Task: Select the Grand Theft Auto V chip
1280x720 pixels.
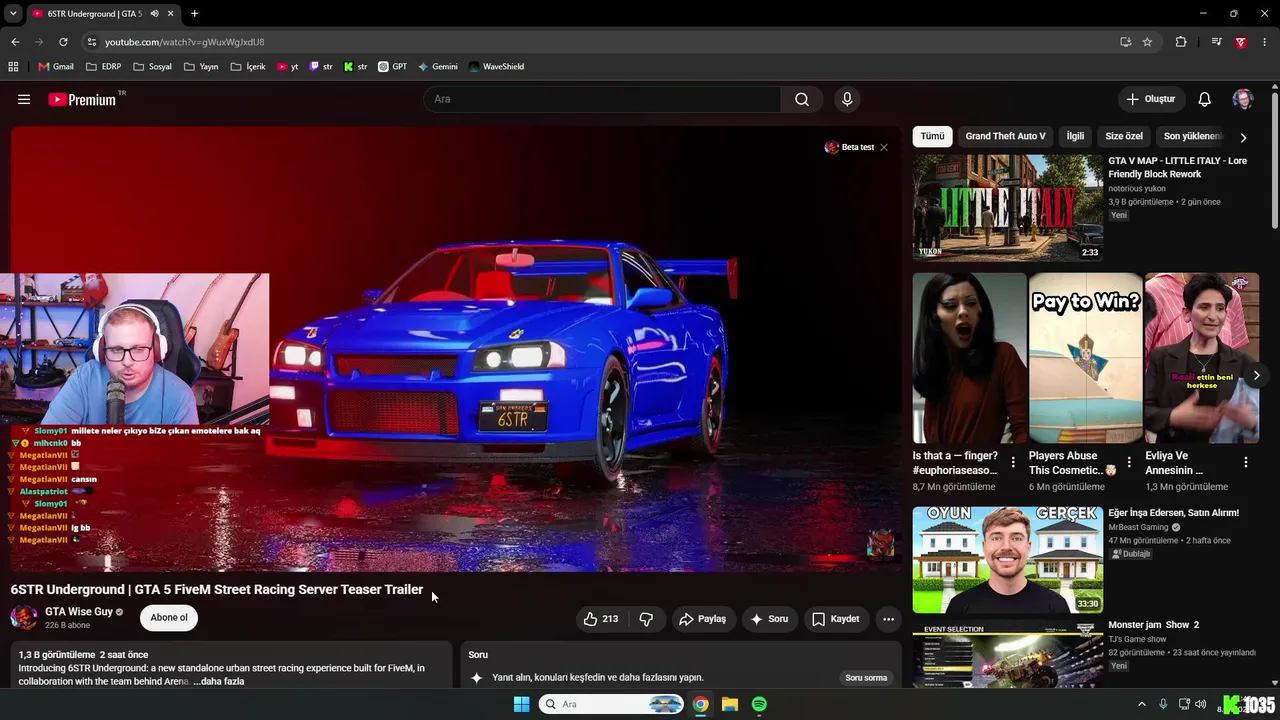Action: [x=1005, y=136]
